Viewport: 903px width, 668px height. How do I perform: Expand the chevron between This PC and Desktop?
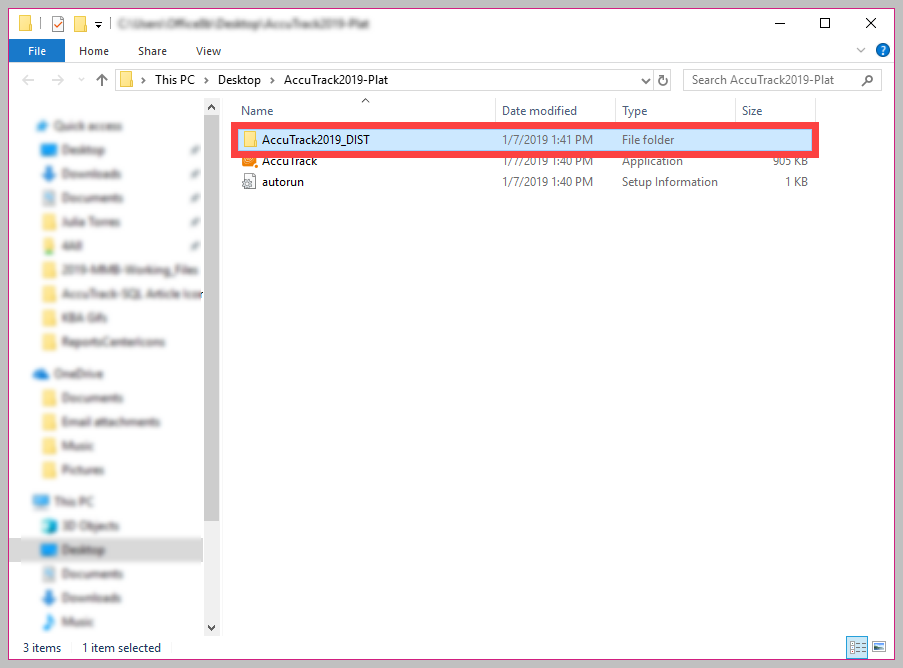click(206, 80)
